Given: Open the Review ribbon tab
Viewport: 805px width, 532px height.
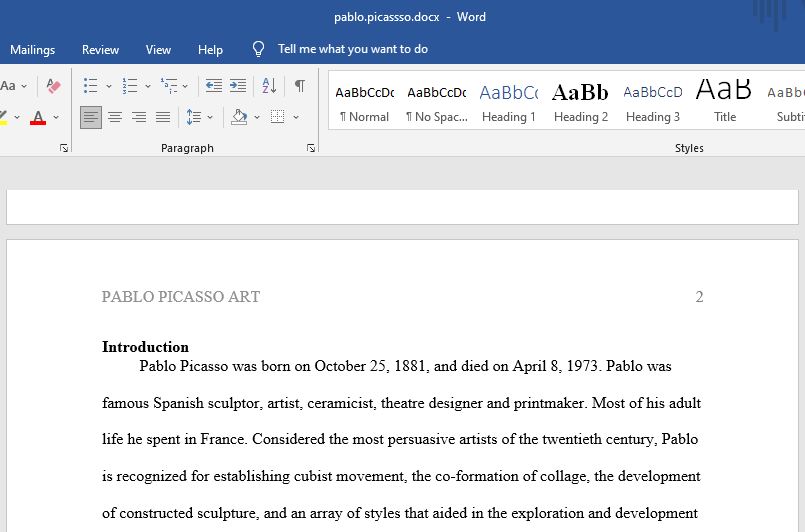Looking at the screenshot, I should [x=100, y=50].
